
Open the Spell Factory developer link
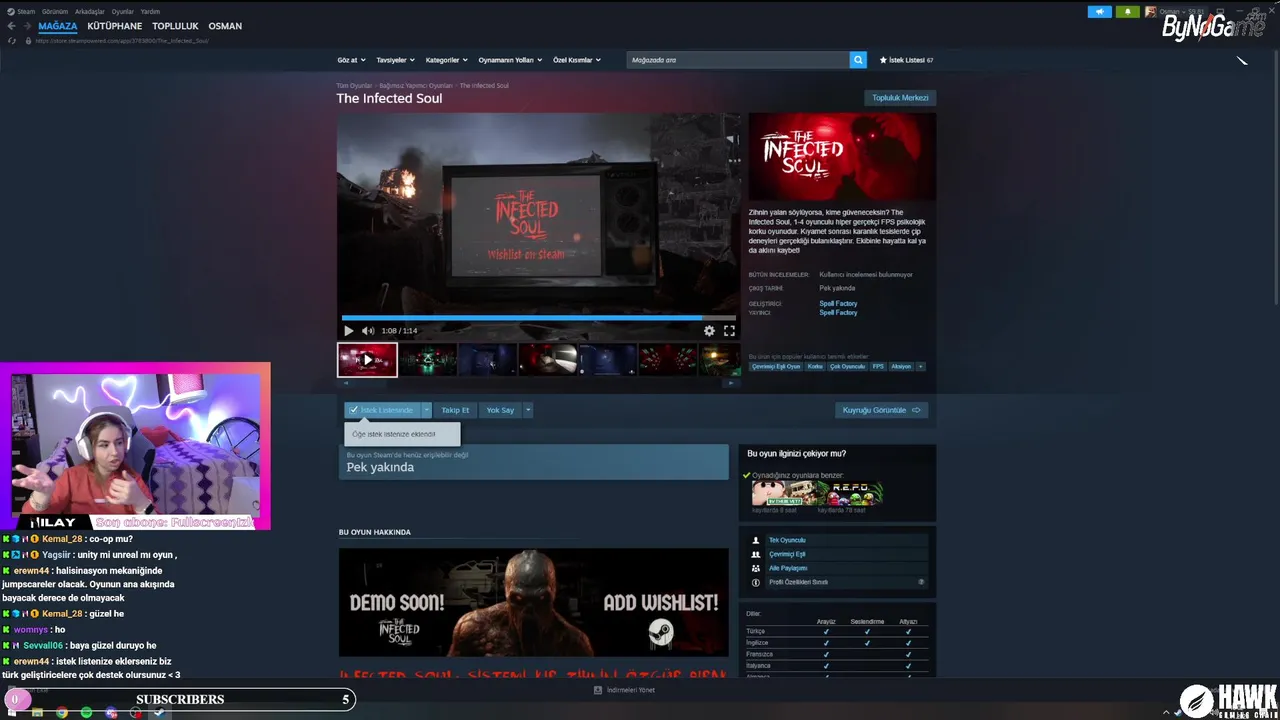(x=838, y=304)
